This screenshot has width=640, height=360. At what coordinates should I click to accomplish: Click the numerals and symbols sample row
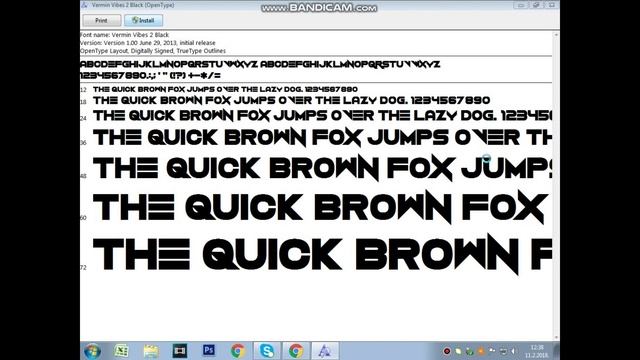[x=150, y=76]
